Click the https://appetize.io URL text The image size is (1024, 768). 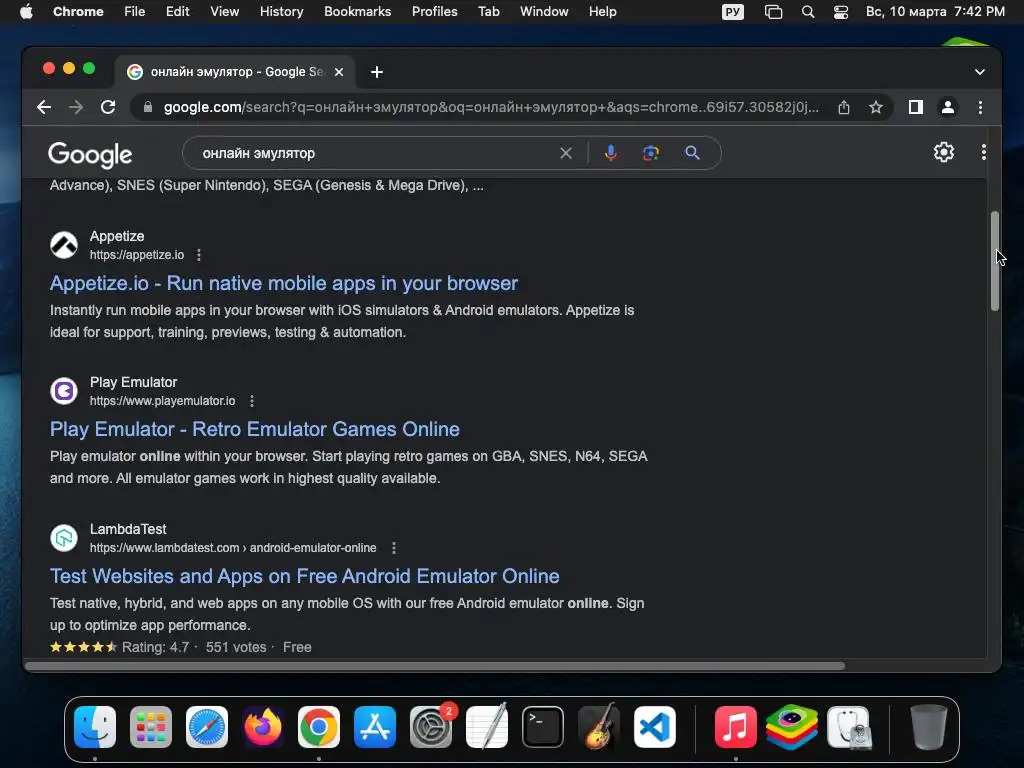pyautogui.click(x=137, y=255)
